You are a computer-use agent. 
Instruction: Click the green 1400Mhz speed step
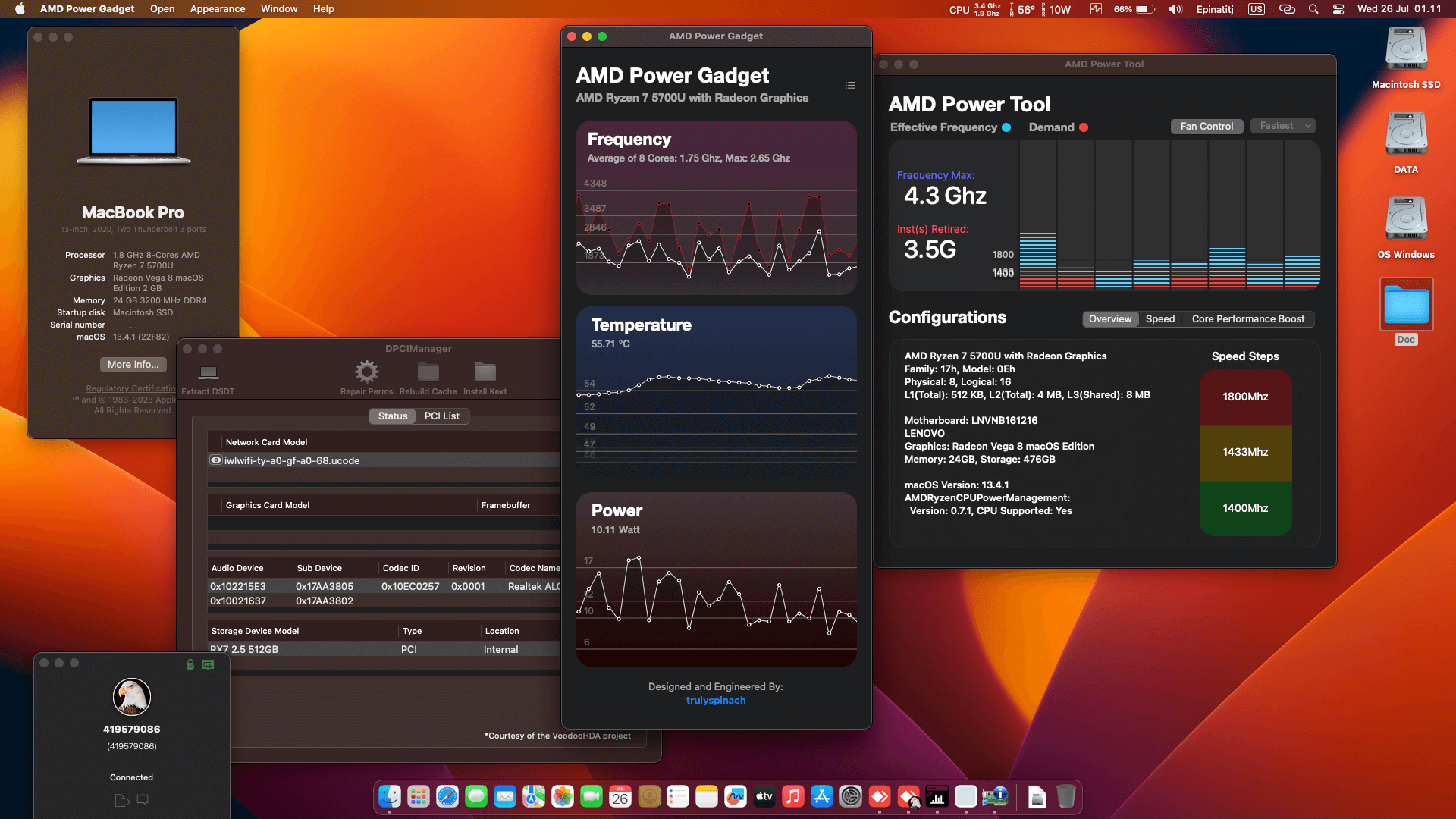coord(1245,508)
